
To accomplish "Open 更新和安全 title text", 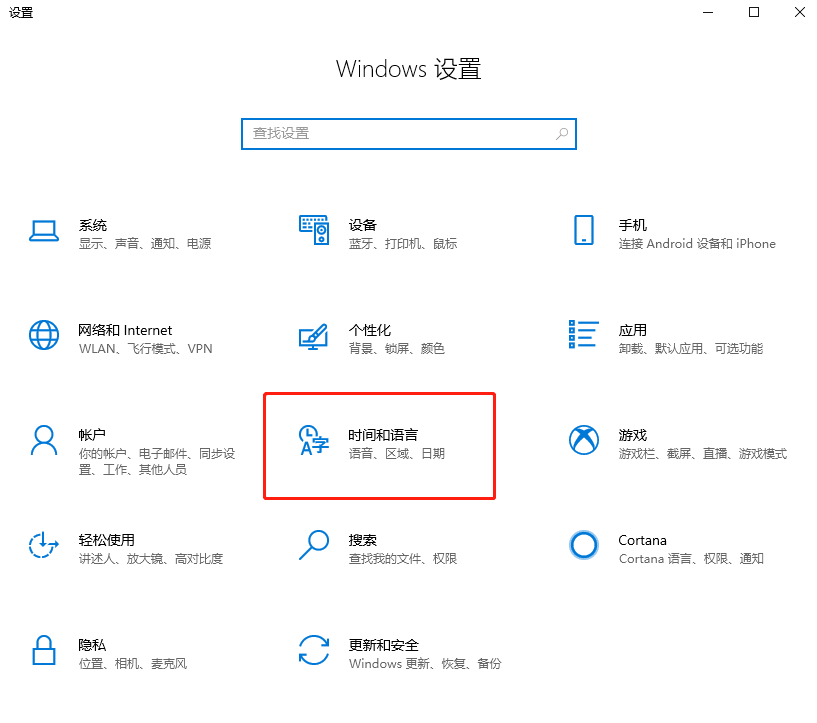I will pos(383,645).
